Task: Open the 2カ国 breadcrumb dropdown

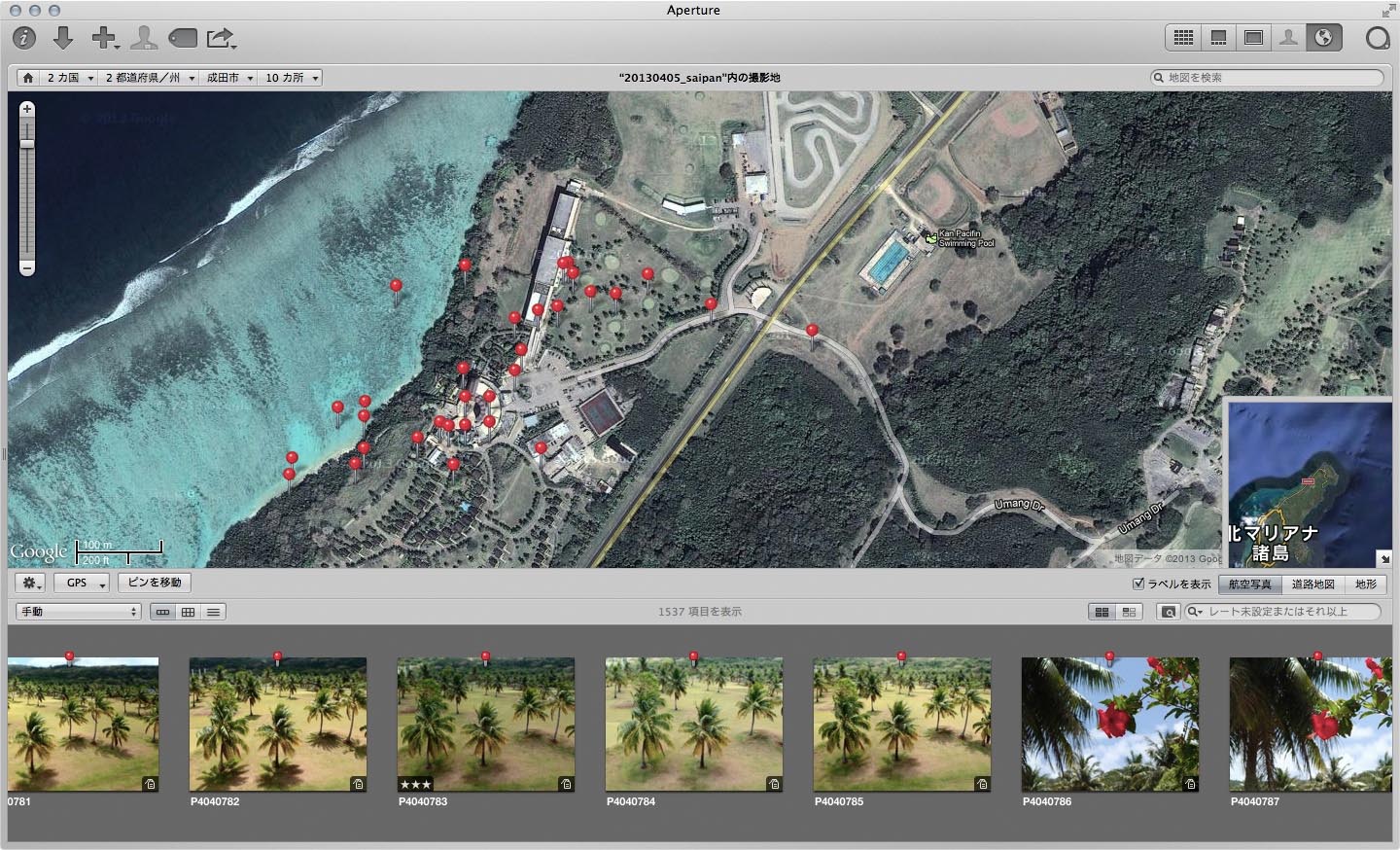Action: (68, 78)
